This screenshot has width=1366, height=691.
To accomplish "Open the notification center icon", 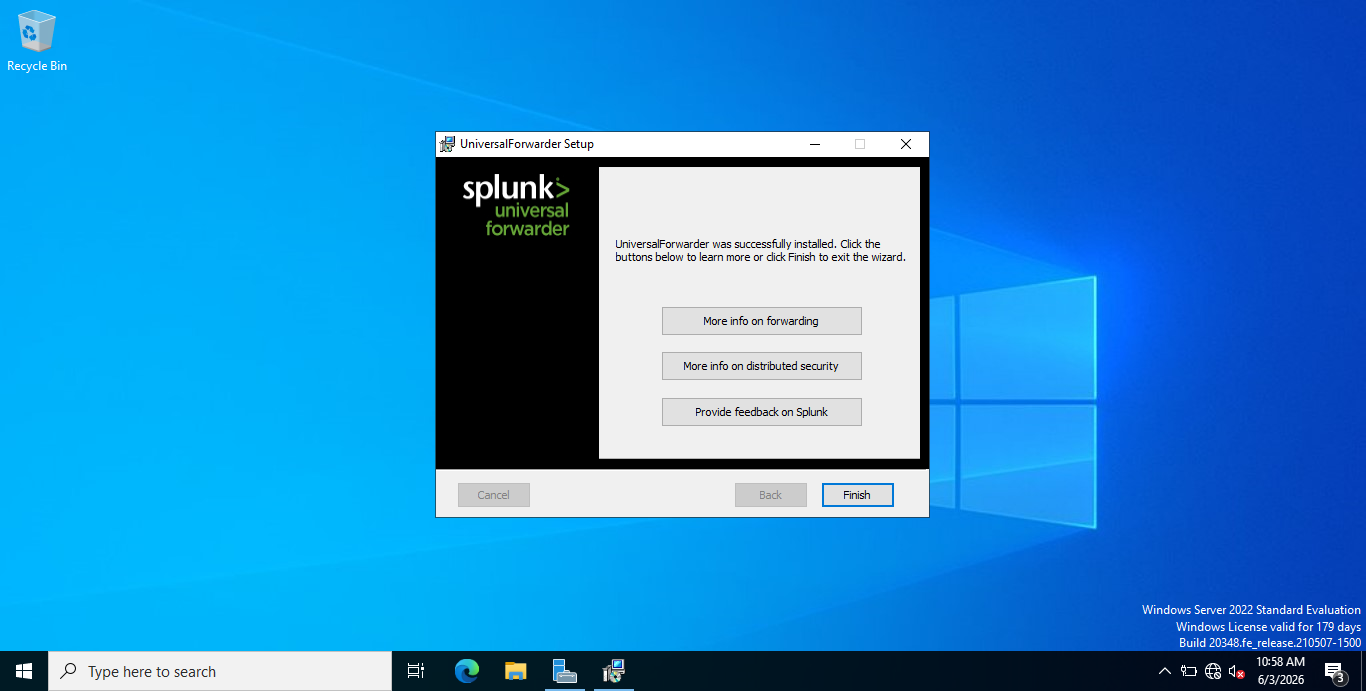I will [1335, 671].
